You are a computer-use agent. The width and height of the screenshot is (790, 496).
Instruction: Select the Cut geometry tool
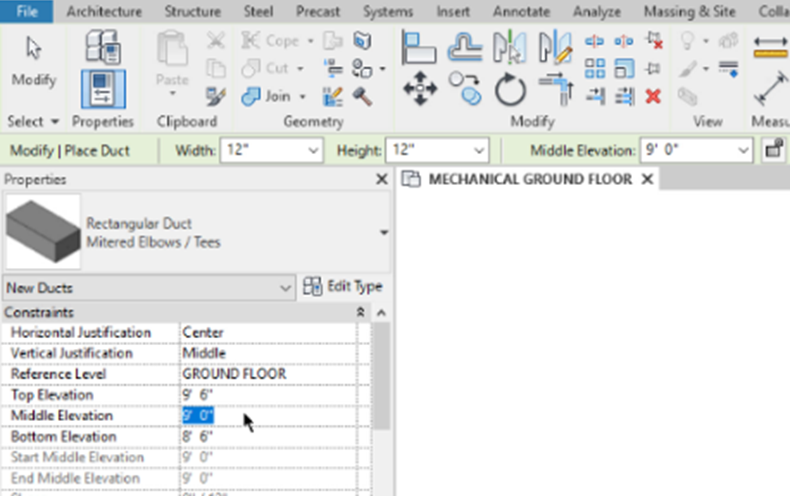pos(266,68)
